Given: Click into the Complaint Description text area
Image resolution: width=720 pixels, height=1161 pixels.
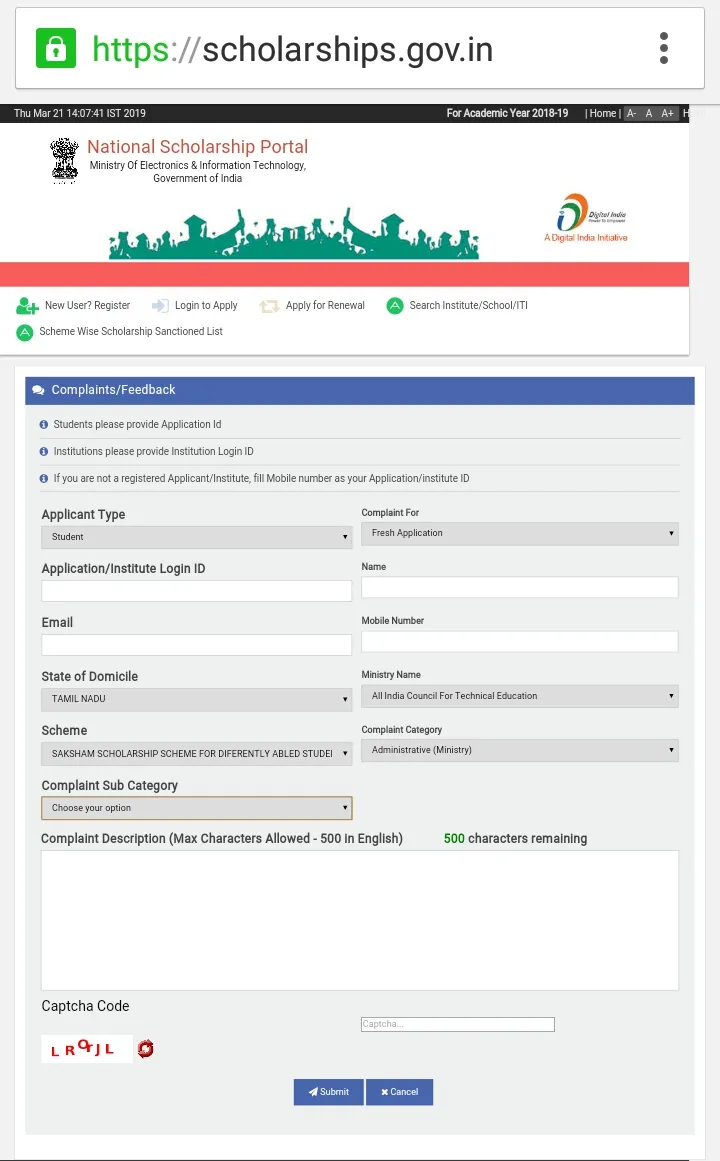Looking at the screenshot, I should click(359, 920).
